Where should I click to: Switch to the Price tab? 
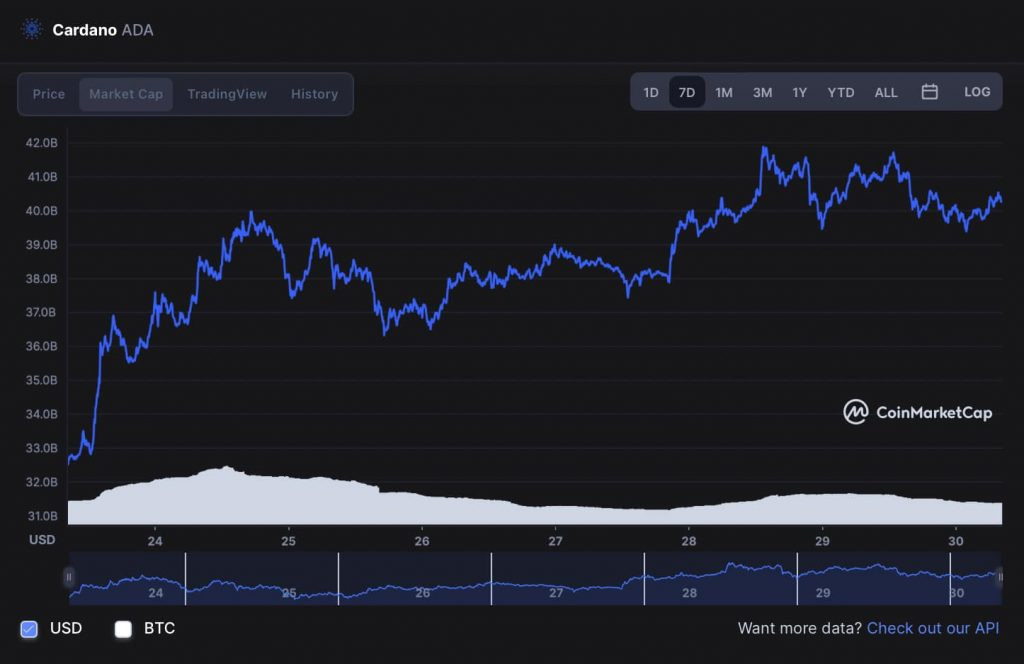(49, 94)
